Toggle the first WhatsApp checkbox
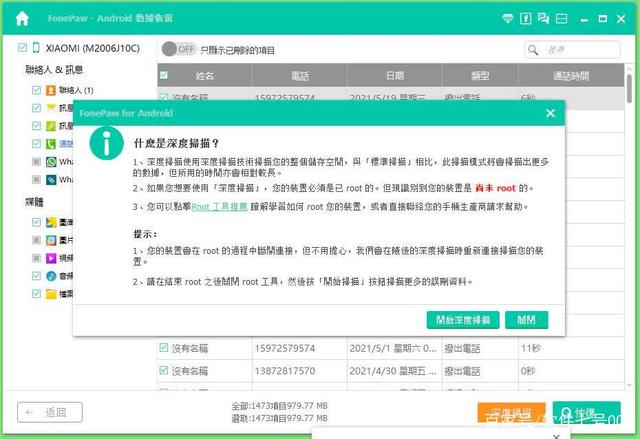This screenshot has width=640, height=439. (x=36, y=162)
